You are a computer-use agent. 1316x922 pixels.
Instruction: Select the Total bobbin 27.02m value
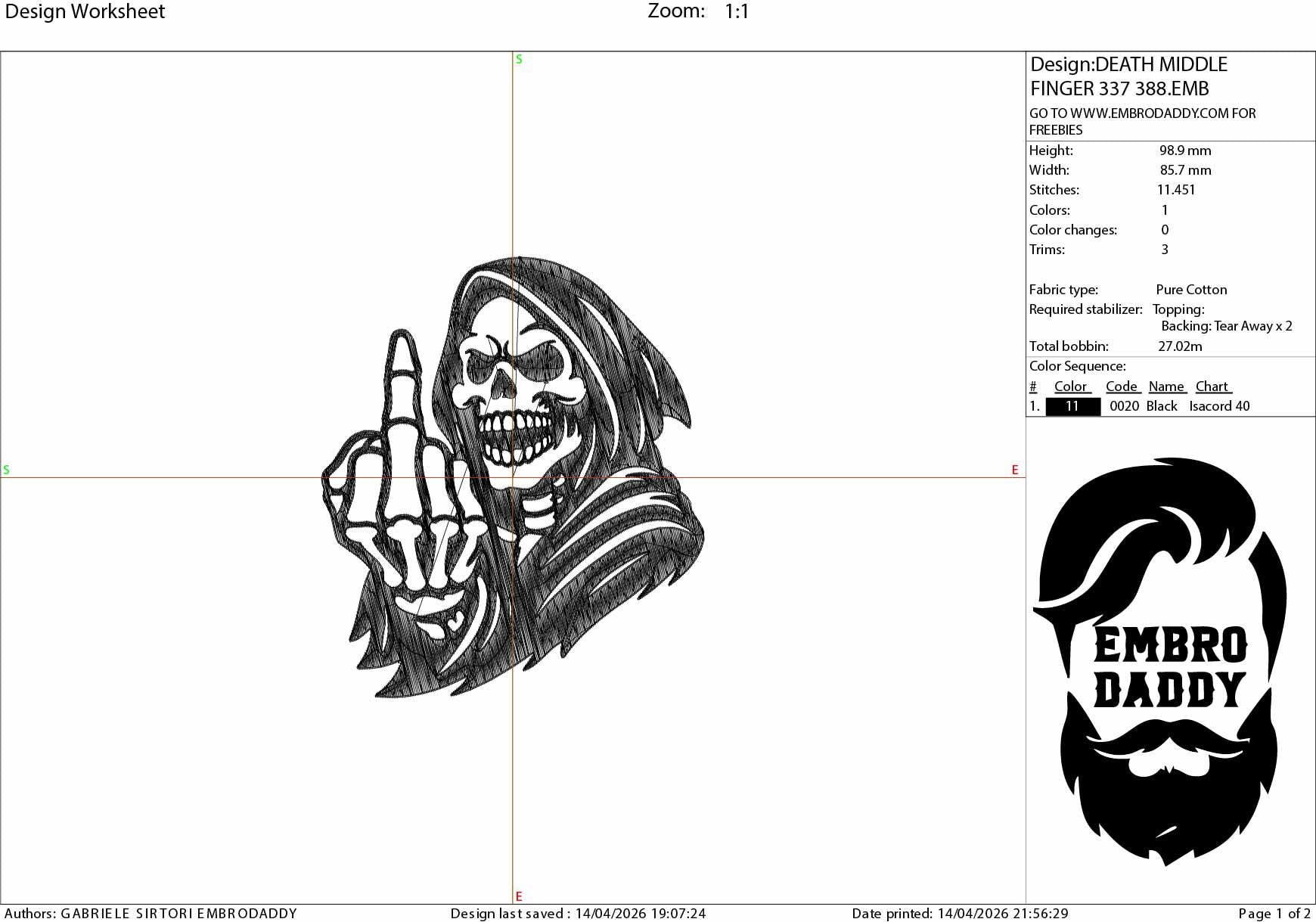(x=1180, y=346)
